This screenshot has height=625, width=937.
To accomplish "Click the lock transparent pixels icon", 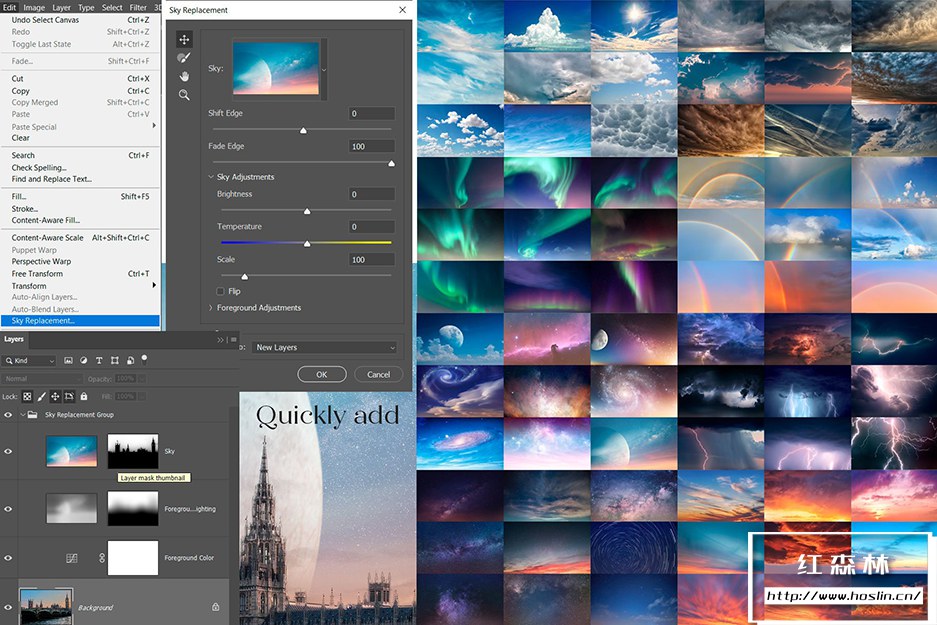I will click(27, 397).
